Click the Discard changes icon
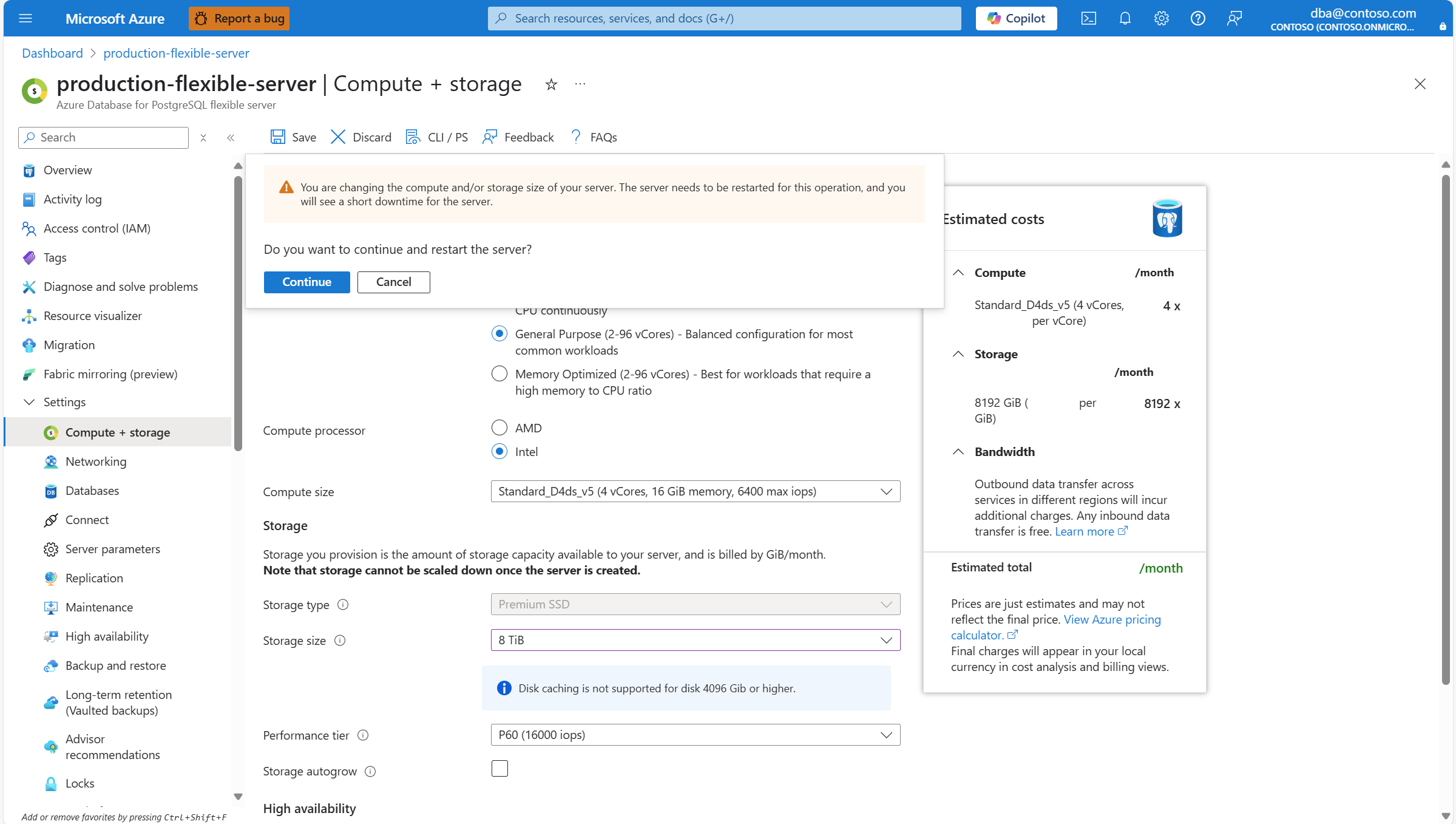 point(338,137)
